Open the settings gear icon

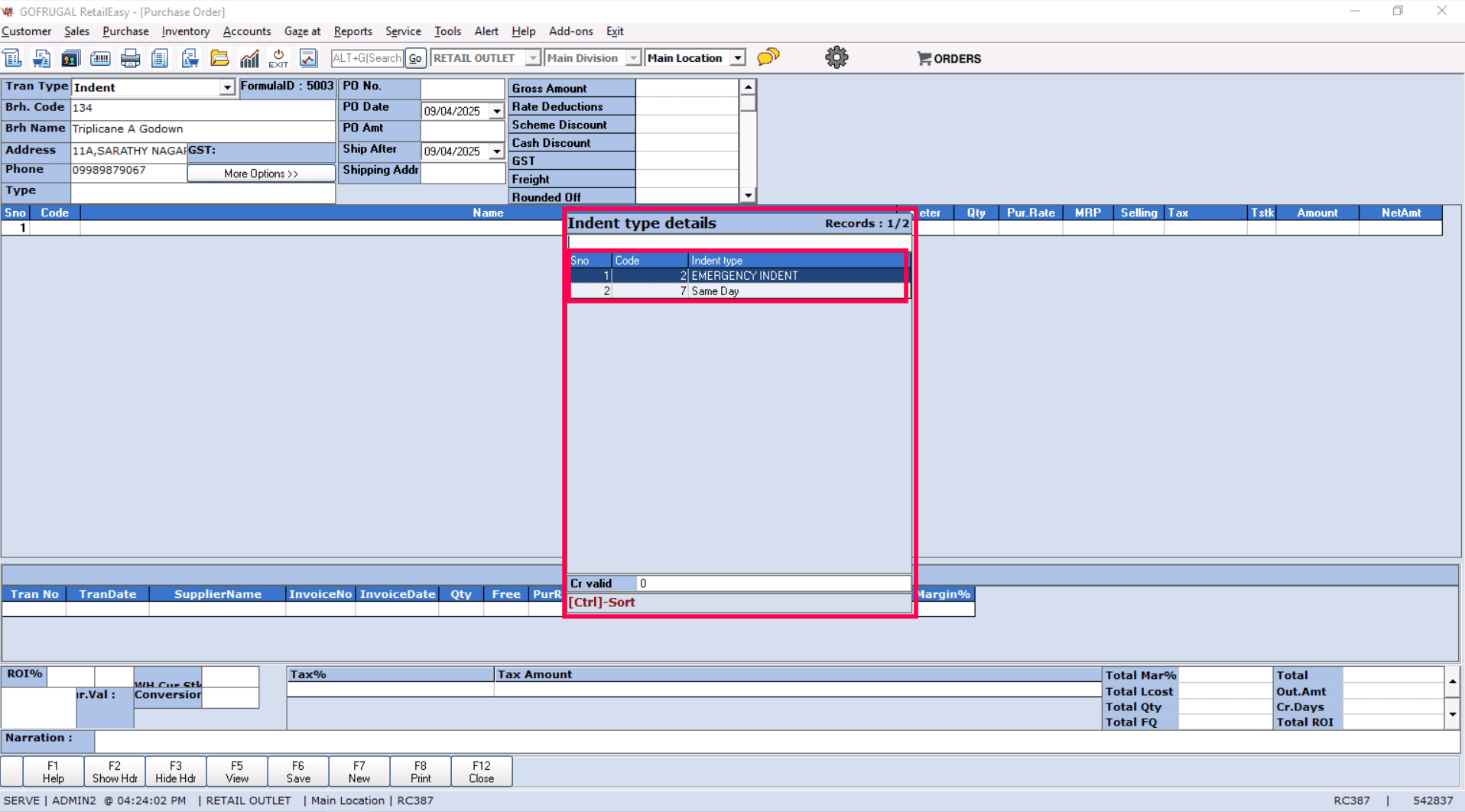[836, 57]
